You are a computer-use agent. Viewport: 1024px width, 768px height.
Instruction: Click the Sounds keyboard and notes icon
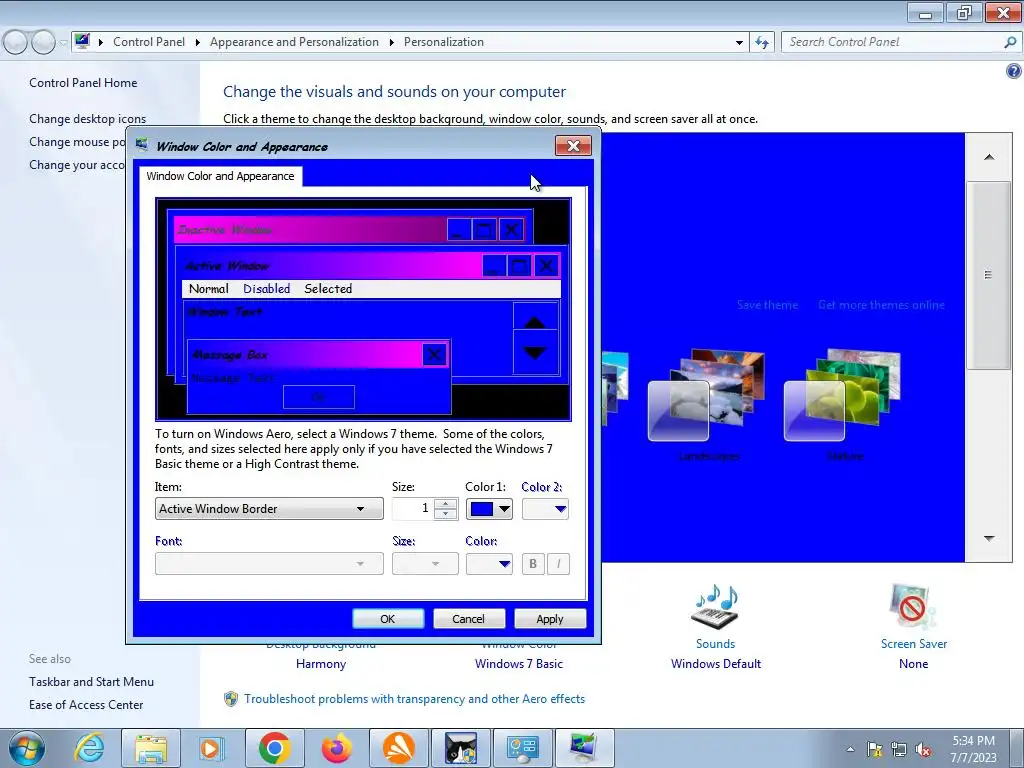[x=716, y=606]
